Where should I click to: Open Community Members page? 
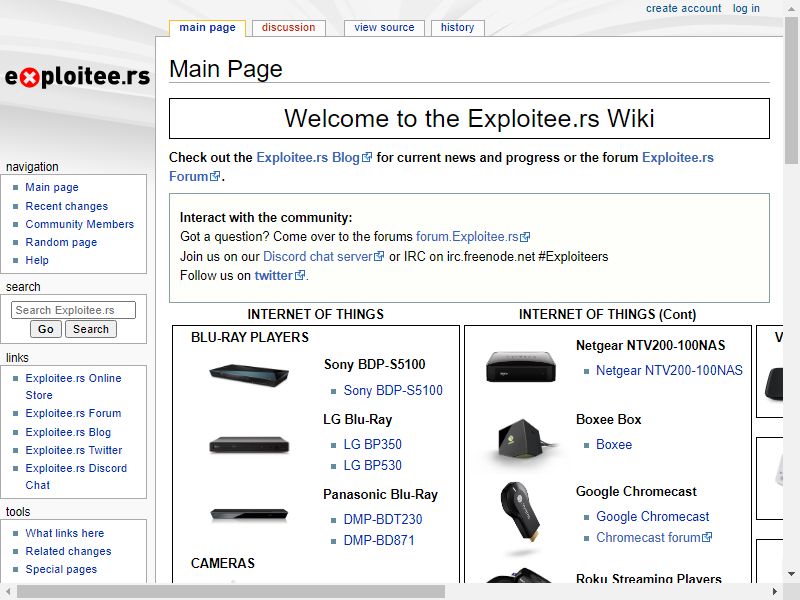pos(80,224)
